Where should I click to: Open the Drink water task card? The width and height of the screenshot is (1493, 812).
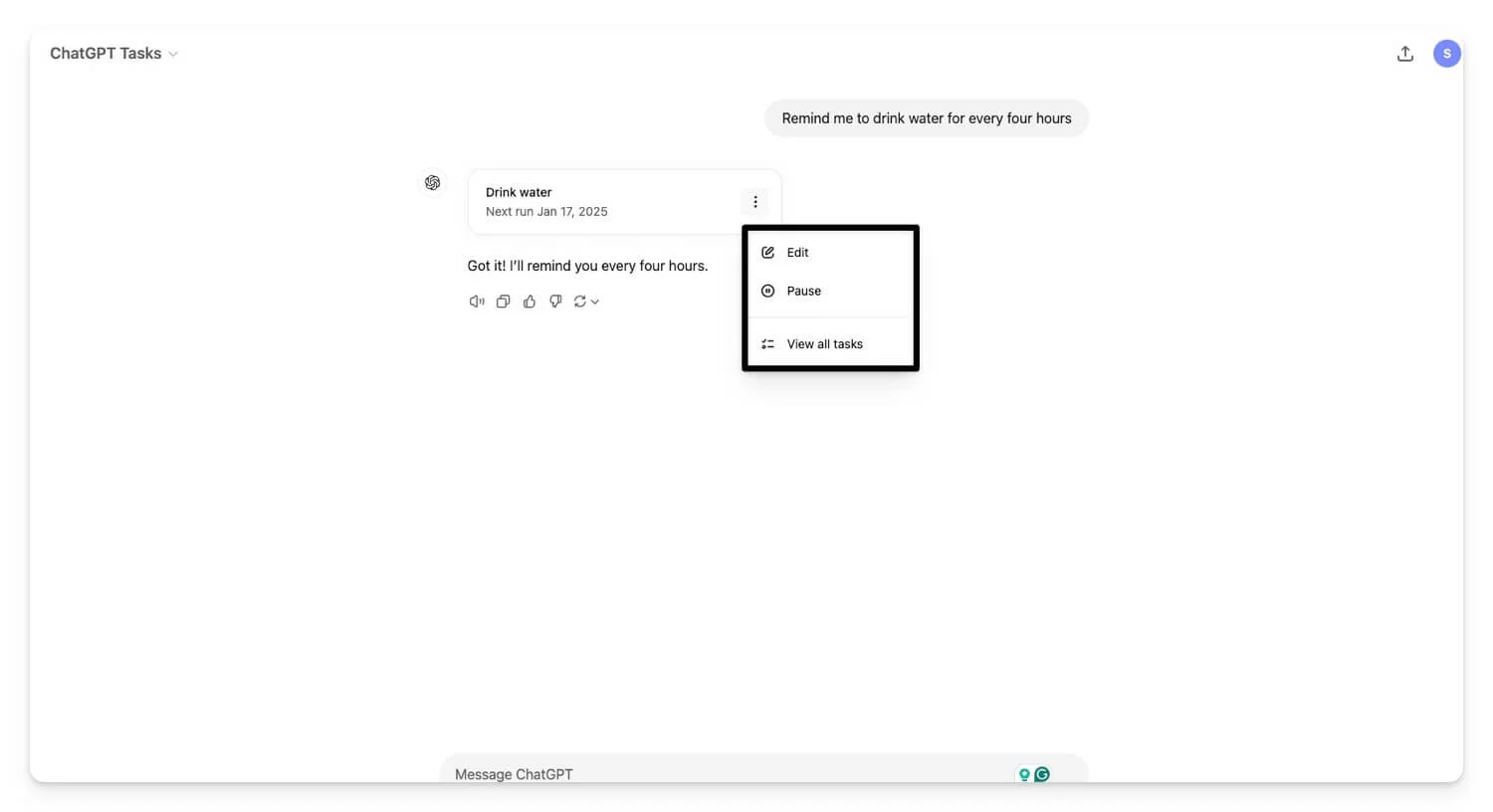(597, 202)
